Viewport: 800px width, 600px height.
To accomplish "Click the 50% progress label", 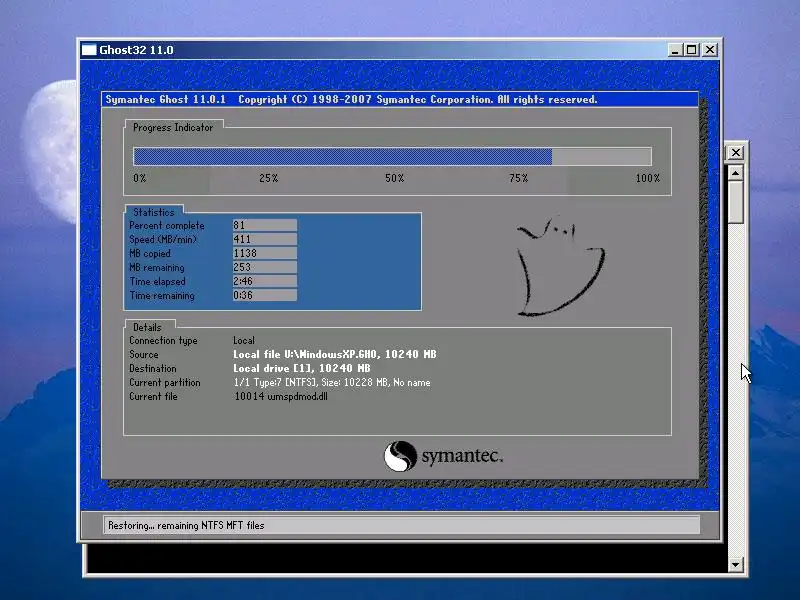I will (394, 178).
